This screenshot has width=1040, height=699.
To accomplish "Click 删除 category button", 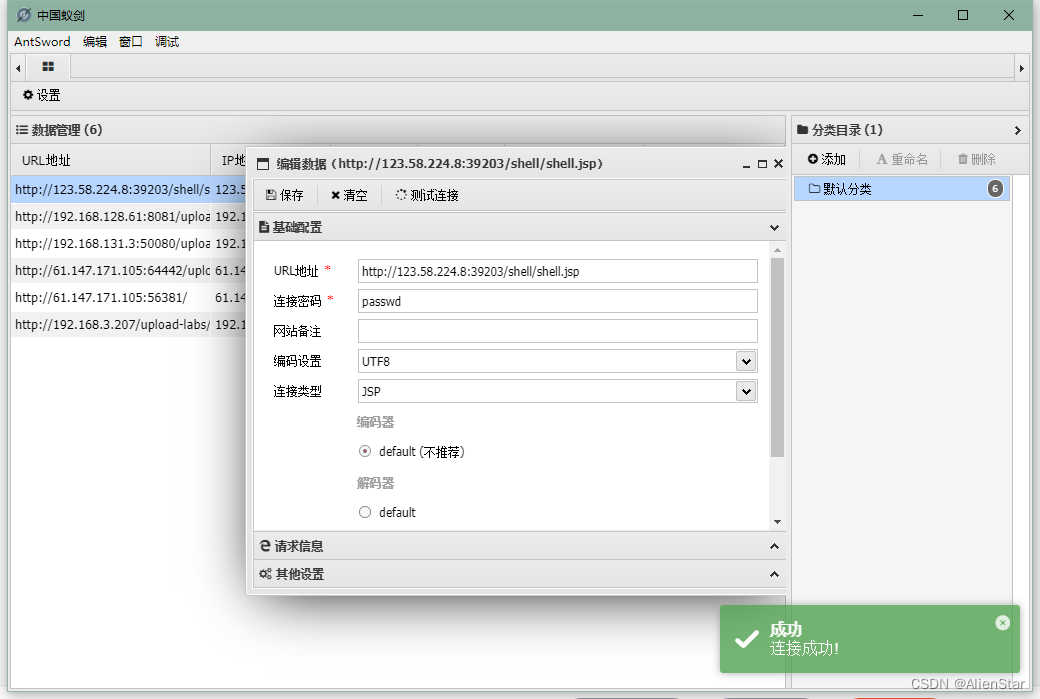I will pos(976,159).
